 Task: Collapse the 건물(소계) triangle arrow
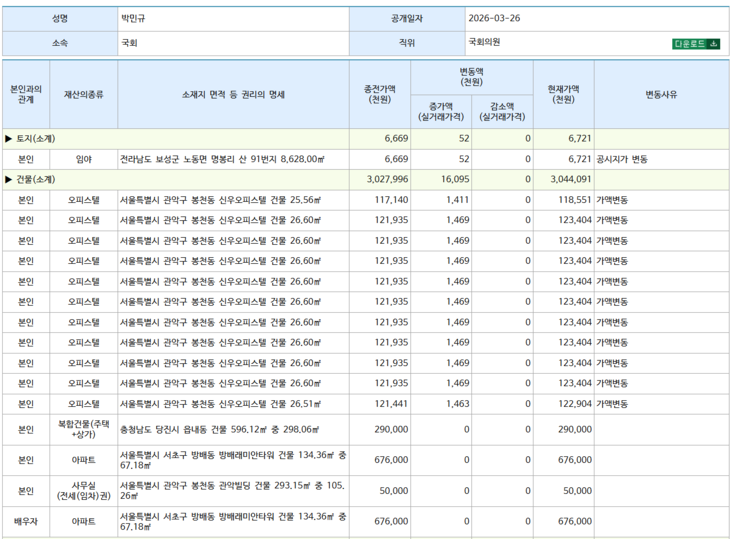[x=8, y=179]
